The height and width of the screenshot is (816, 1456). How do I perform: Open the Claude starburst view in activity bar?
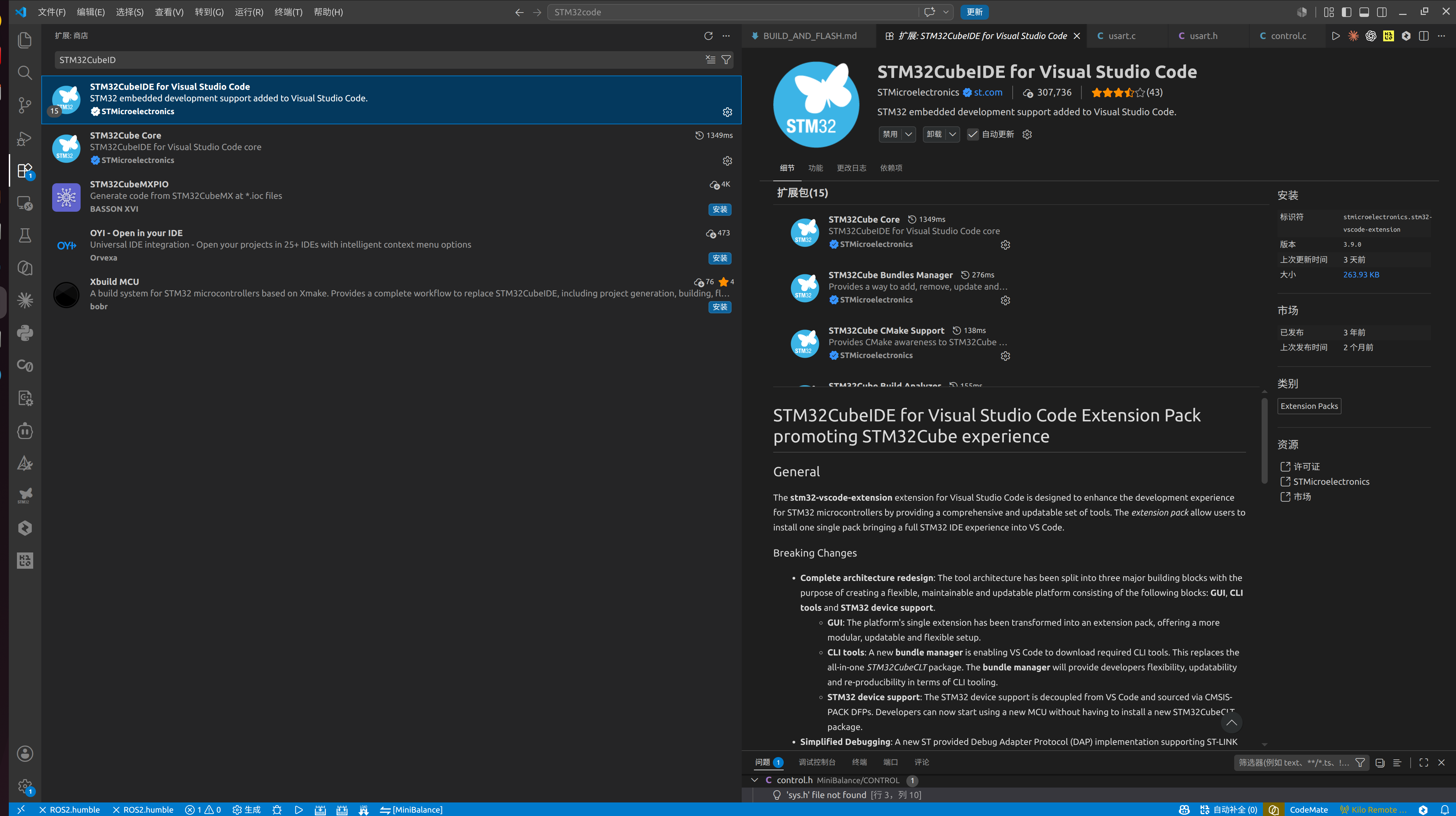coord(25,300)
